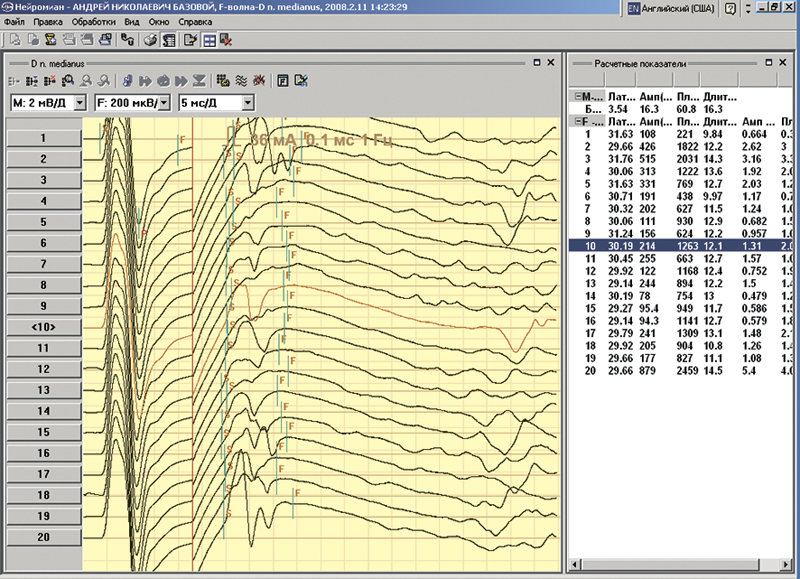Click the edit pencil icon in medianus toolbar
The height and width of the screenshot is (579, 800).
tap(301, 81)
